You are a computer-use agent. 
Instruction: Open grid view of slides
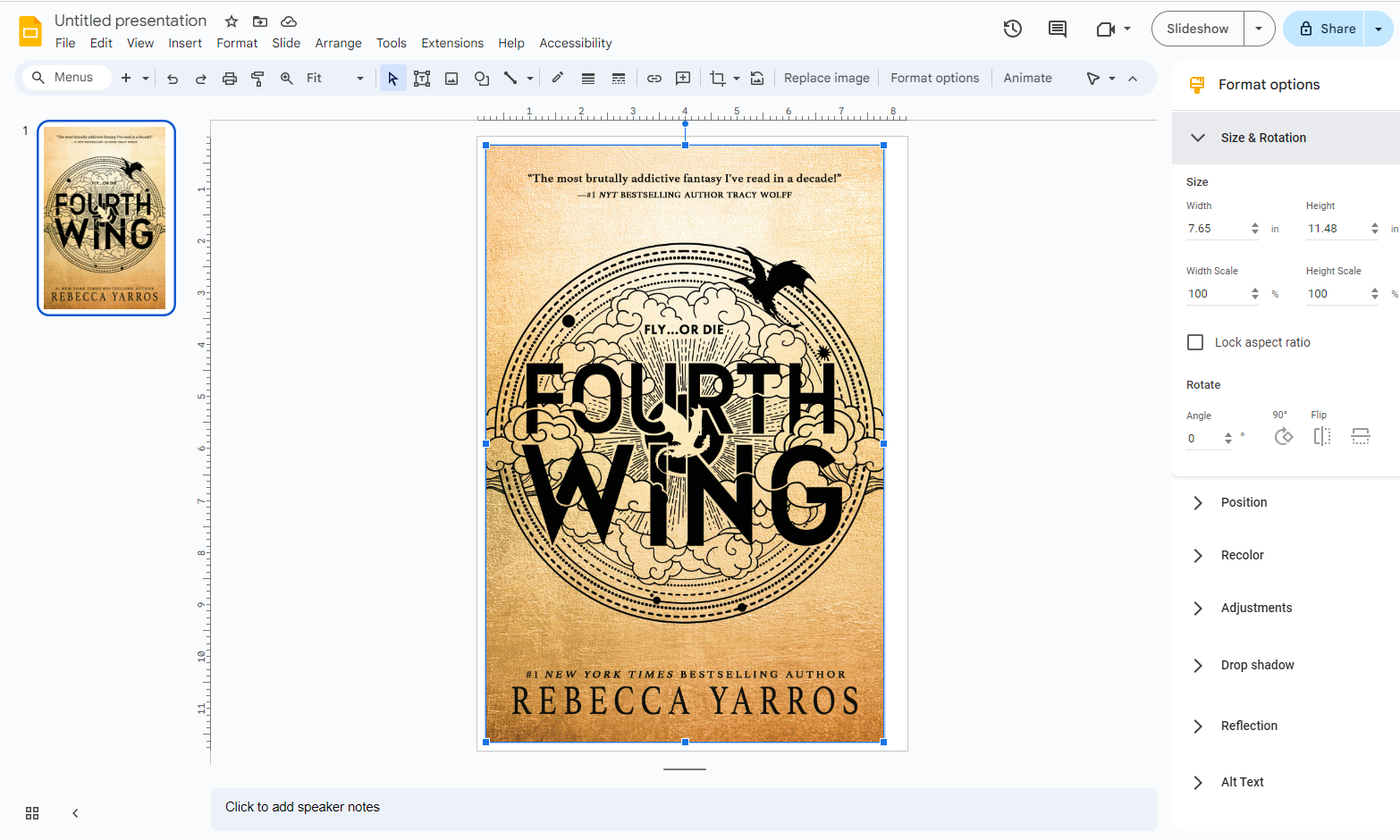click(32, 813)
